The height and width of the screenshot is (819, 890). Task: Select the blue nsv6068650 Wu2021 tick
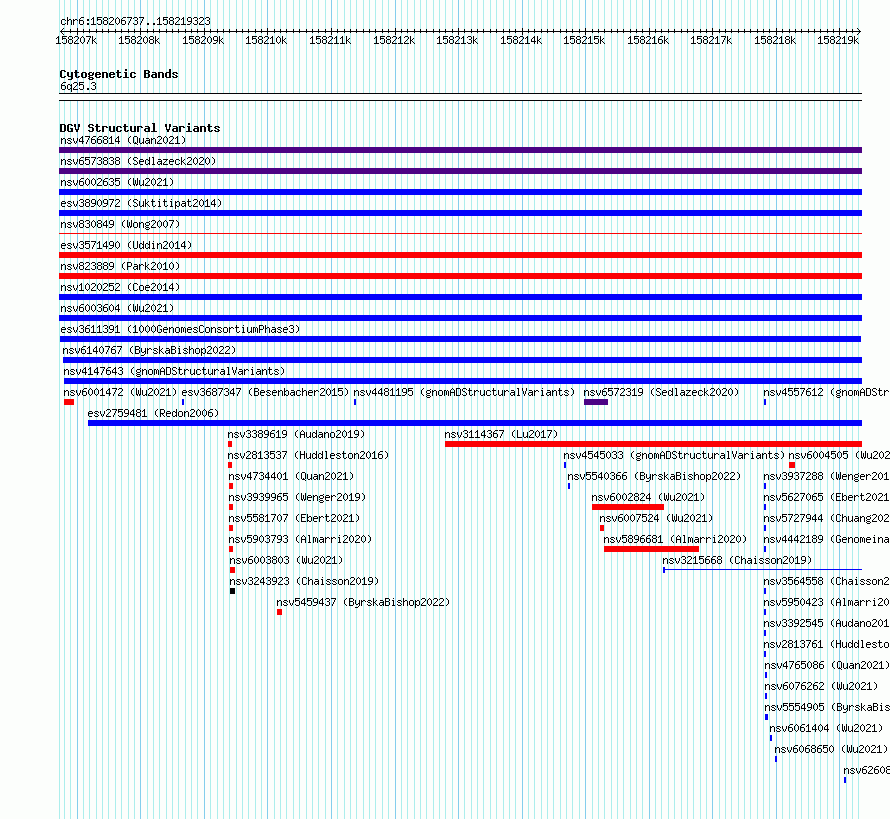coord(776,759)
